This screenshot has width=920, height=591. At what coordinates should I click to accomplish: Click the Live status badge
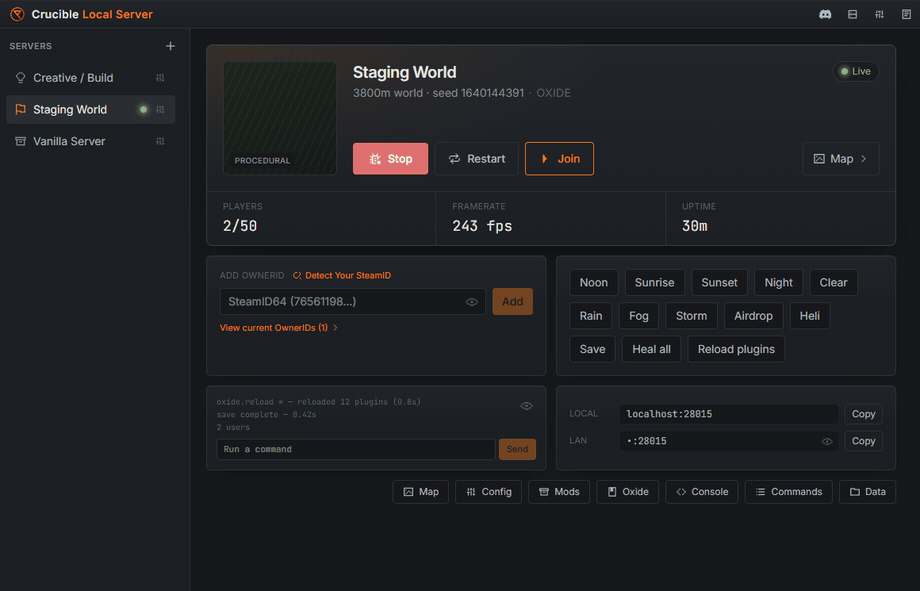pos(855,71)
